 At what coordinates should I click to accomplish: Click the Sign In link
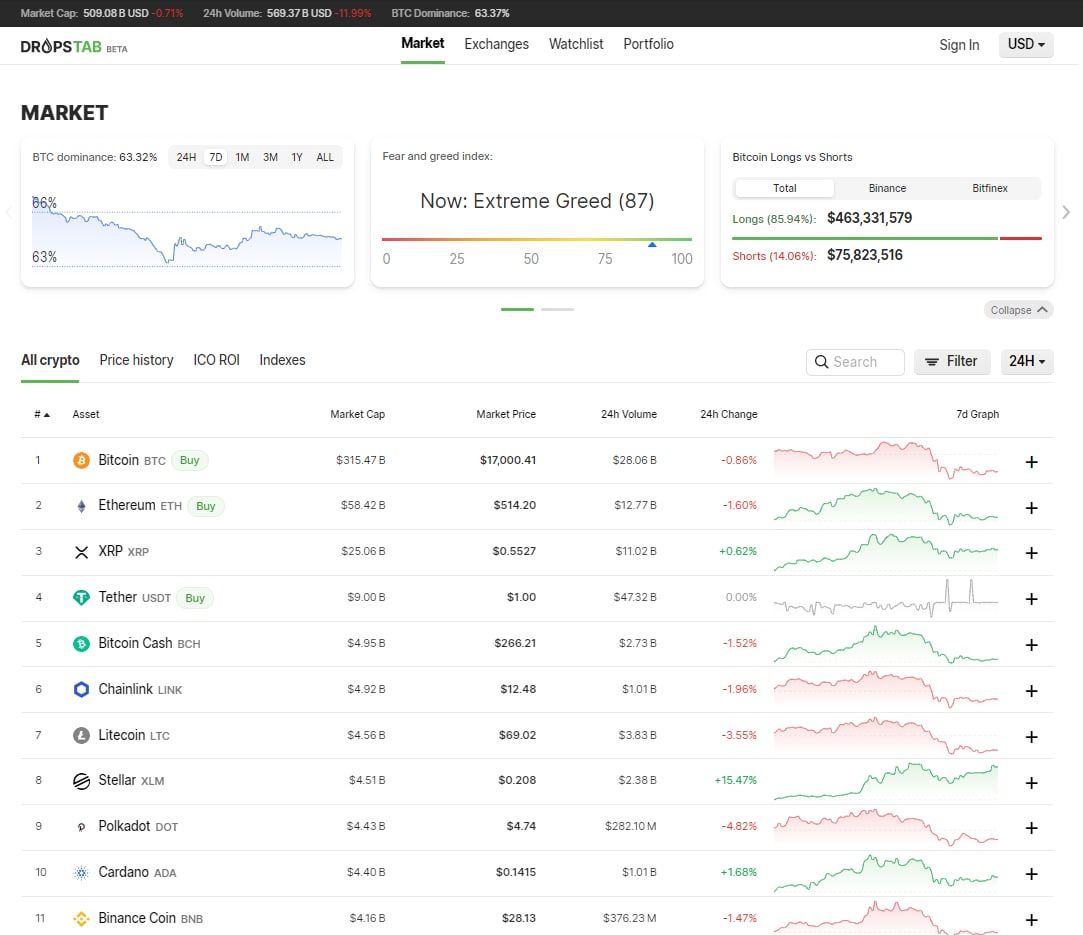coord(959,45)
